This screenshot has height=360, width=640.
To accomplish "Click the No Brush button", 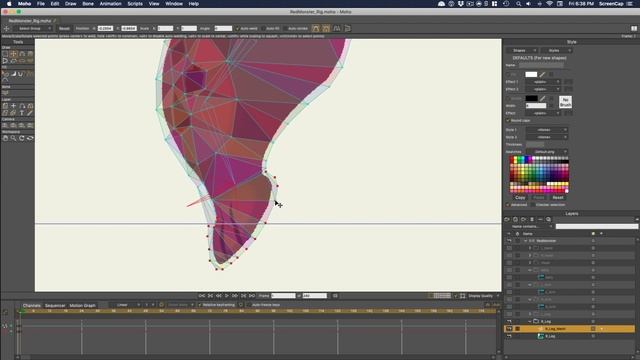I will [565, 102].
